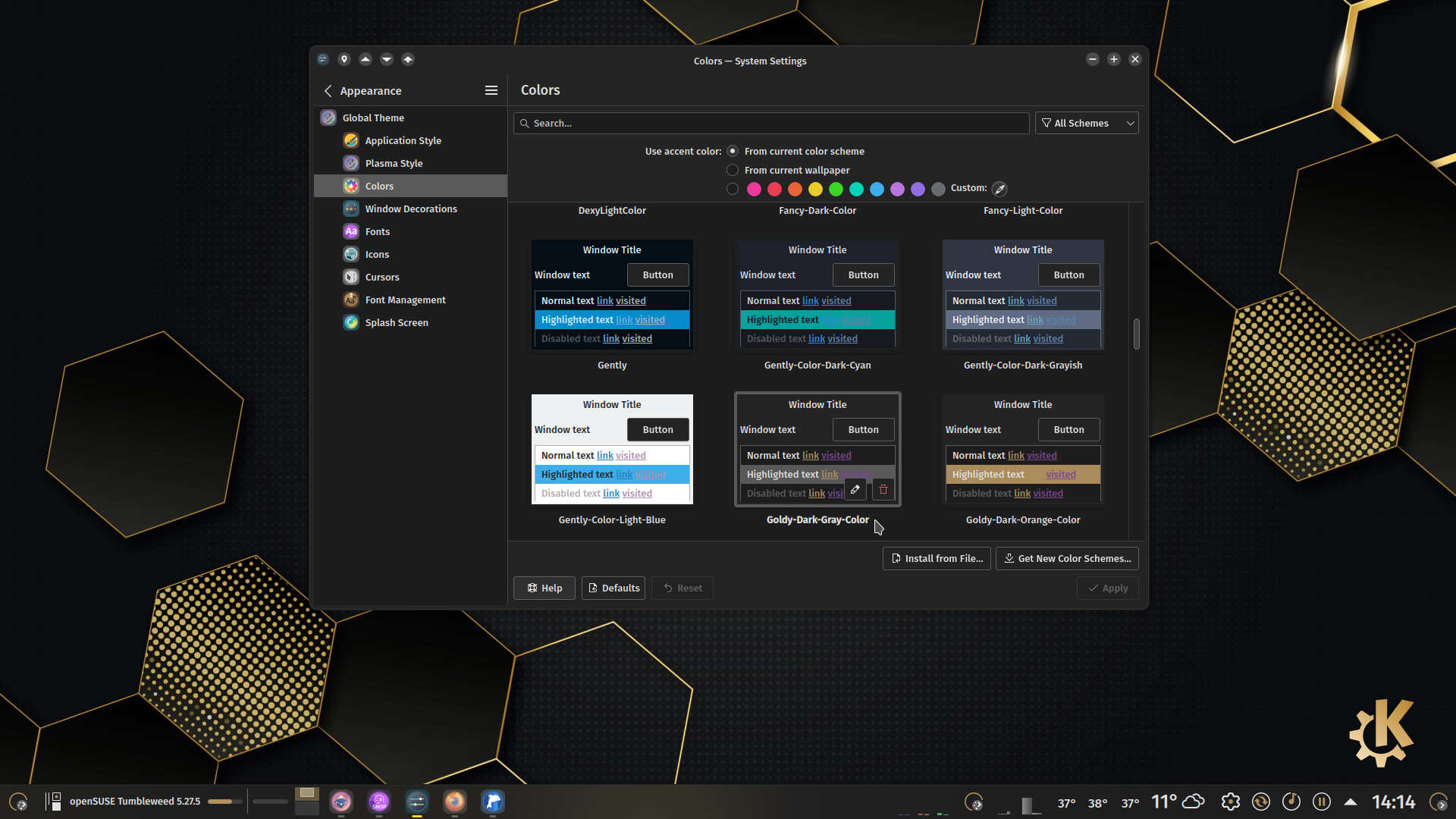Open the Splash Screen page

coord(410,322)
